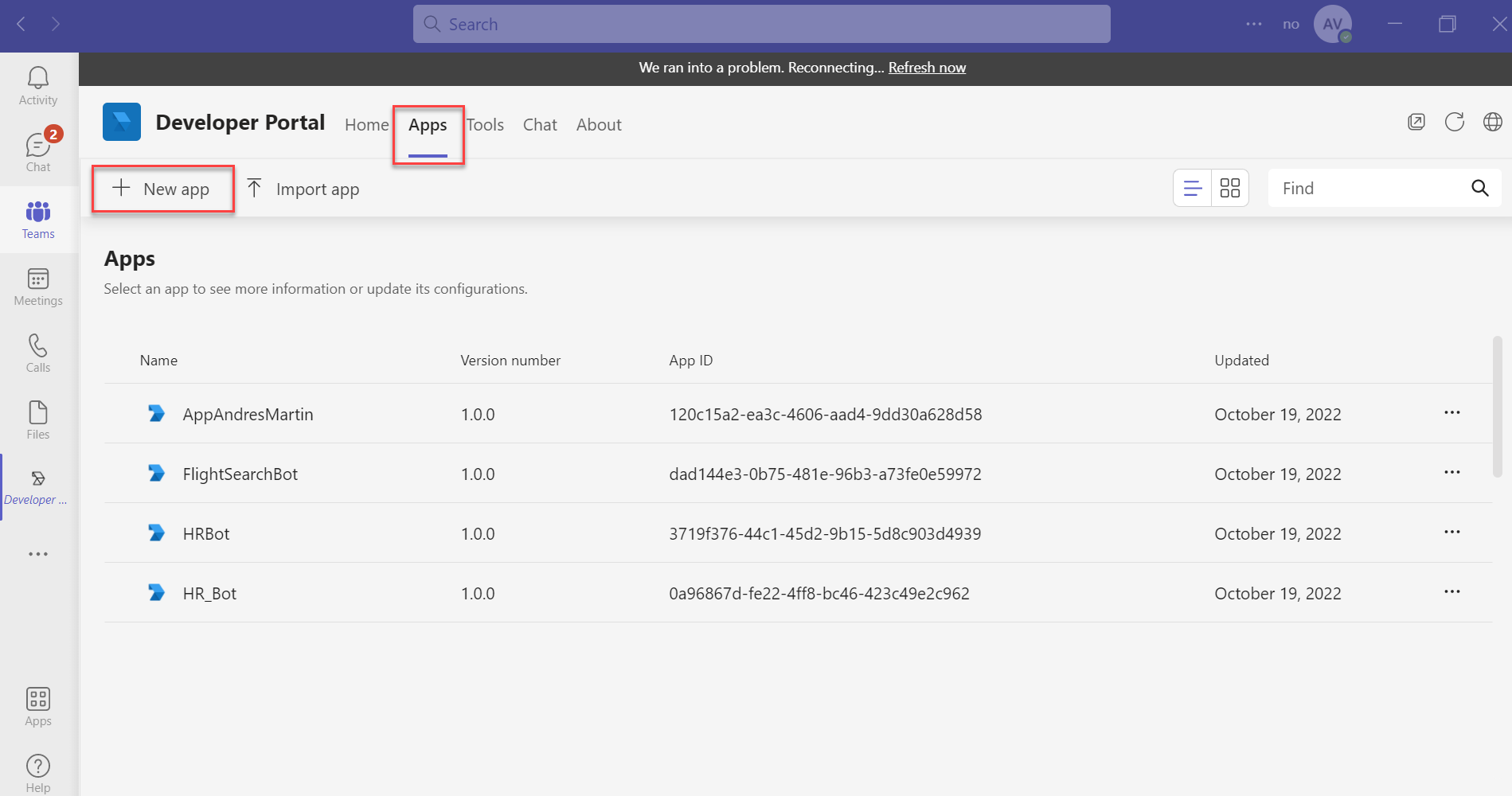Open Help at sidebar bottom
Image resolution: width=1512 pixels, height=796 pixels.
point(38,773)
